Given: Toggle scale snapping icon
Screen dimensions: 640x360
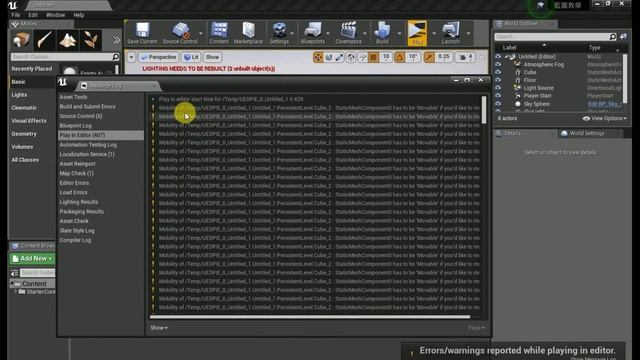Looking at the screenshot, I should click(x=429, y=57).
